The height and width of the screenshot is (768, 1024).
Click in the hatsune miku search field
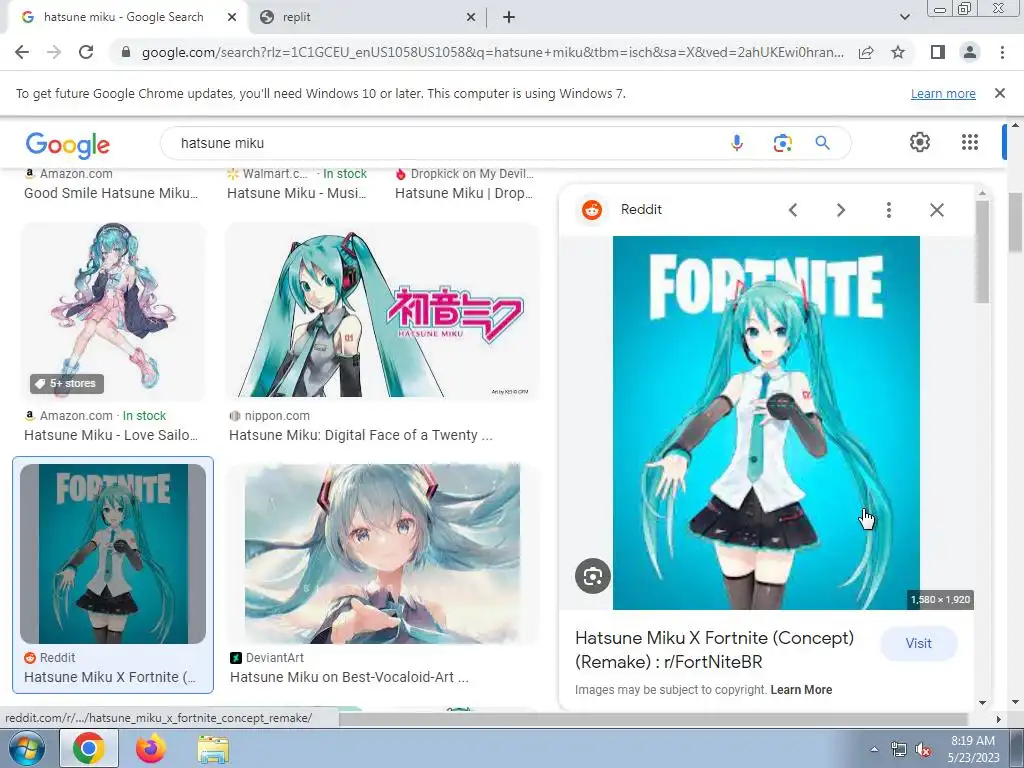444,143
